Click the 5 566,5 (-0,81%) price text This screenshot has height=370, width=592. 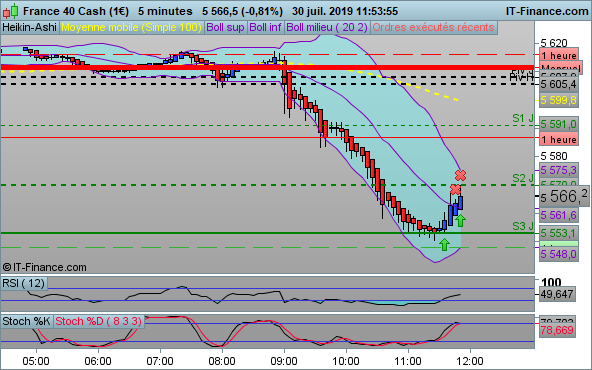[242, 11]
